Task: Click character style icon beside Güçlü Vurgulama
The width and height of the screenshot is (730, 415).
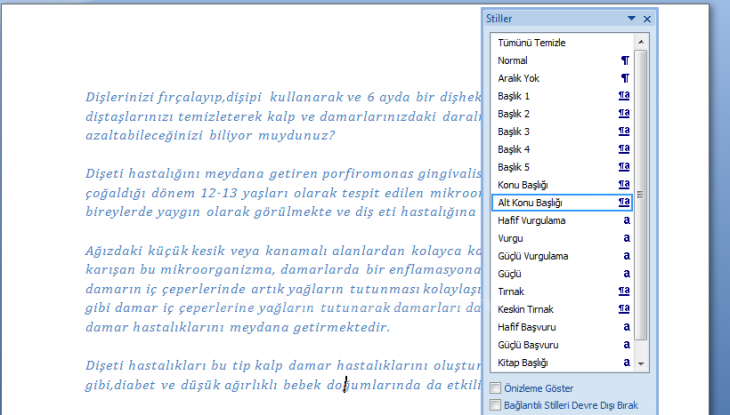Action: pyautogui.click(x=627, y=256)
